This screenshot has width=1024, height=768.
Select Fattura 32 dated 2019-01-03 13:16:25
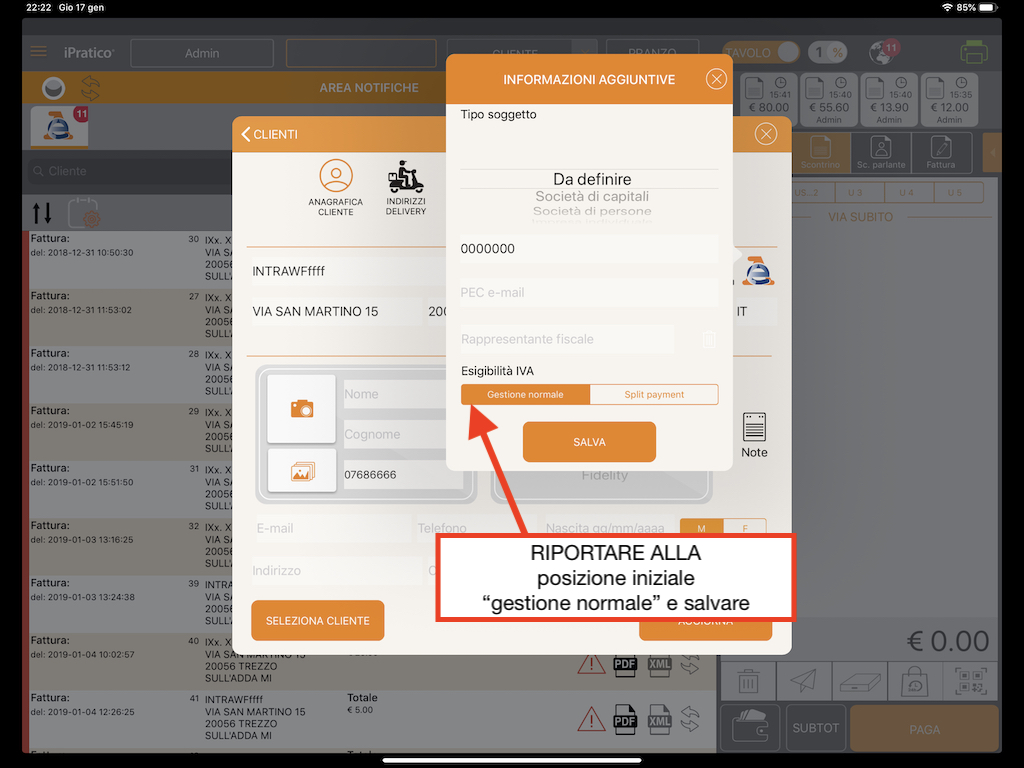click(x=131, y=546)
